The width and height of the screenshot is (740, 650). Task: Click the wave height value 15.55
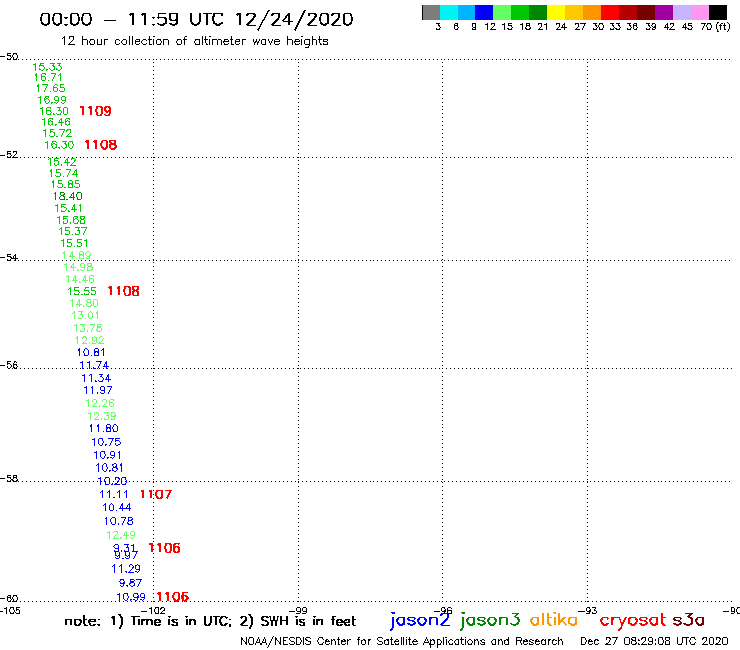(x=82, y=291)
